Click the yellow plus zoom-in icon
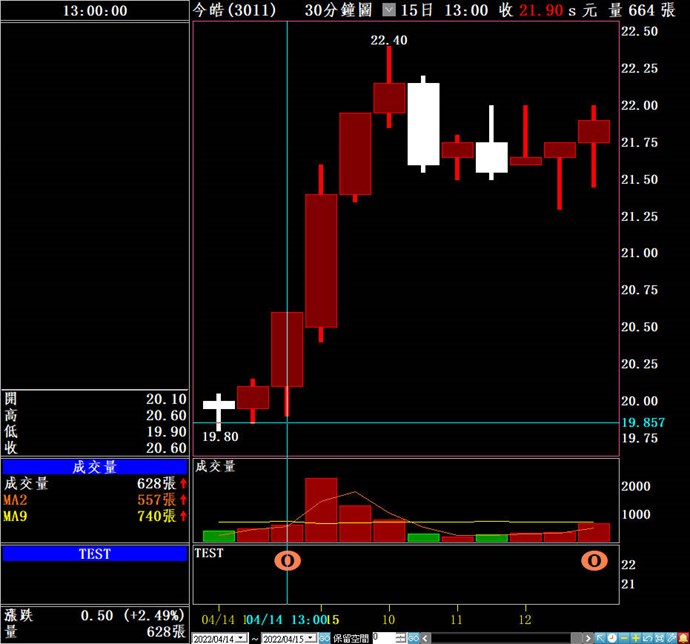Screen dimensions: 690x644 (x=635, y=638)
